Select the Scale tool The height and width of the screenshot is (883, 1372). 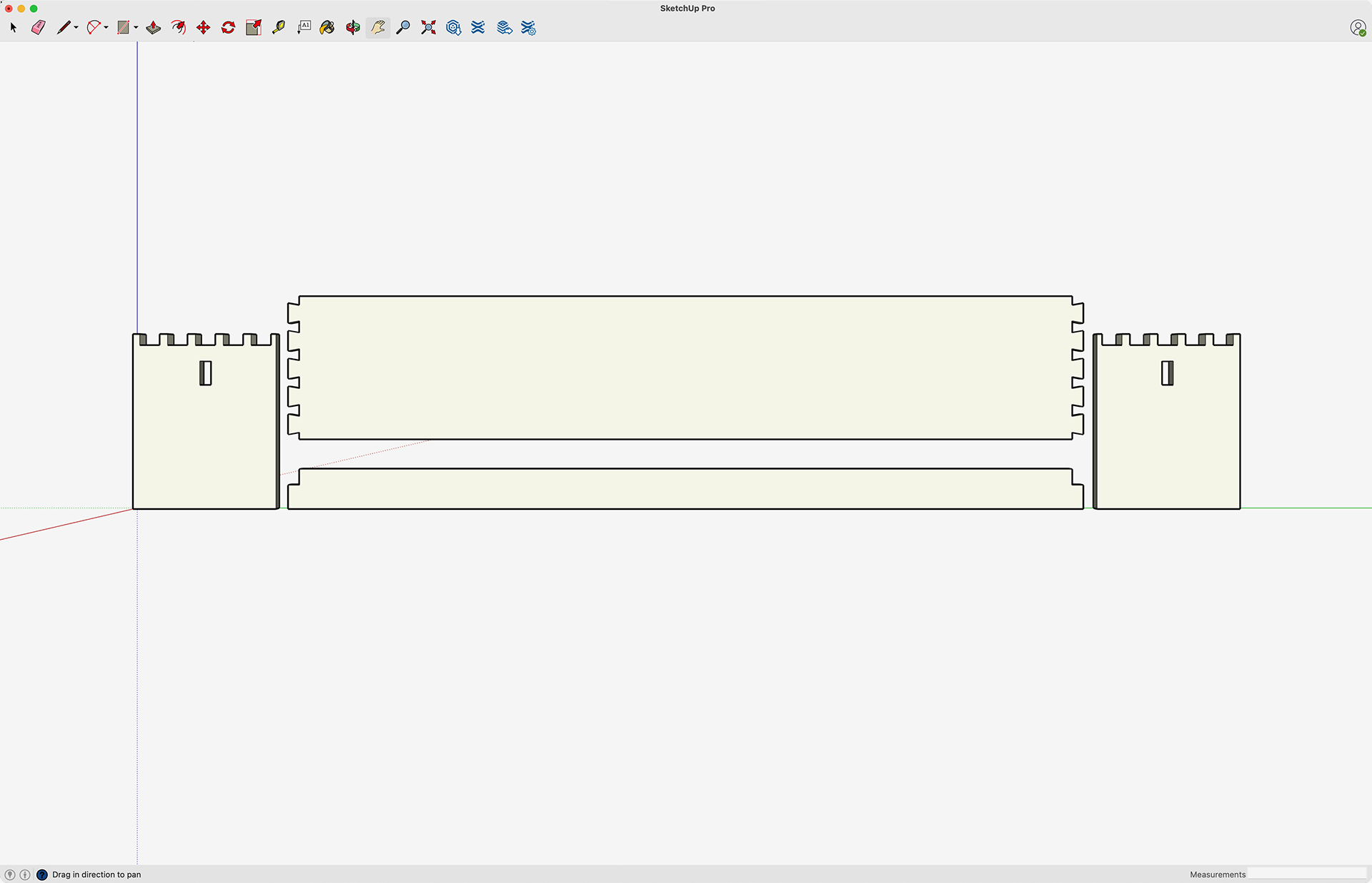pos(254,27)
